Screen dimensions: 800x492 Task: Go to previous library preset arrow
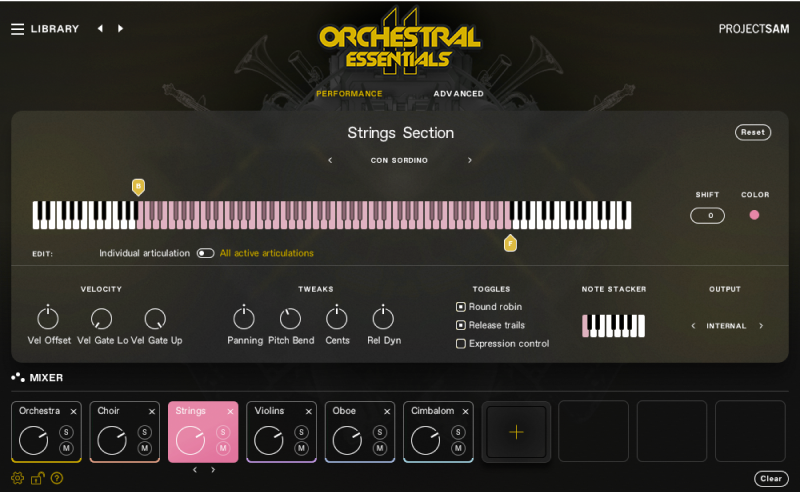(100, 29)
